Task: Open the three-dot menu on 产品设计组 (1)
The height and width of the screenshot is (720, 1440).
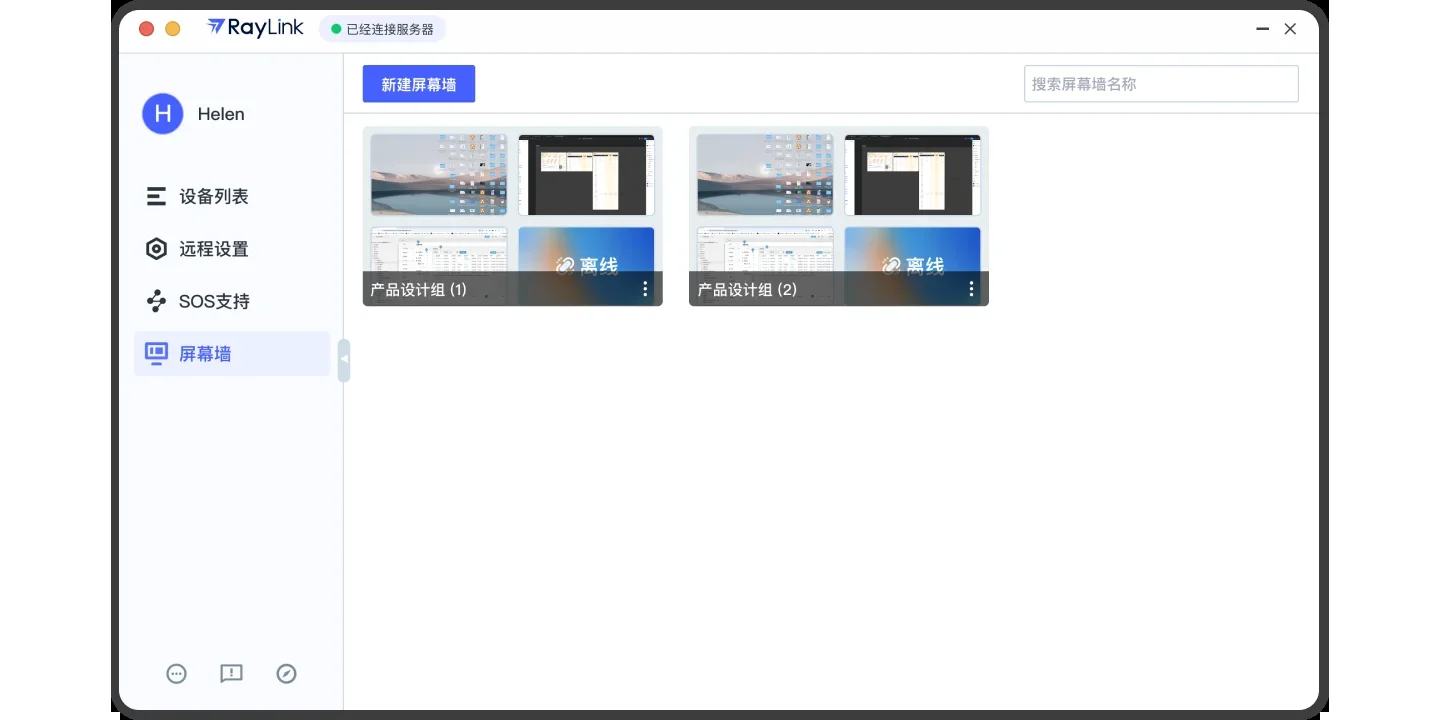Action: coord(645,289)
